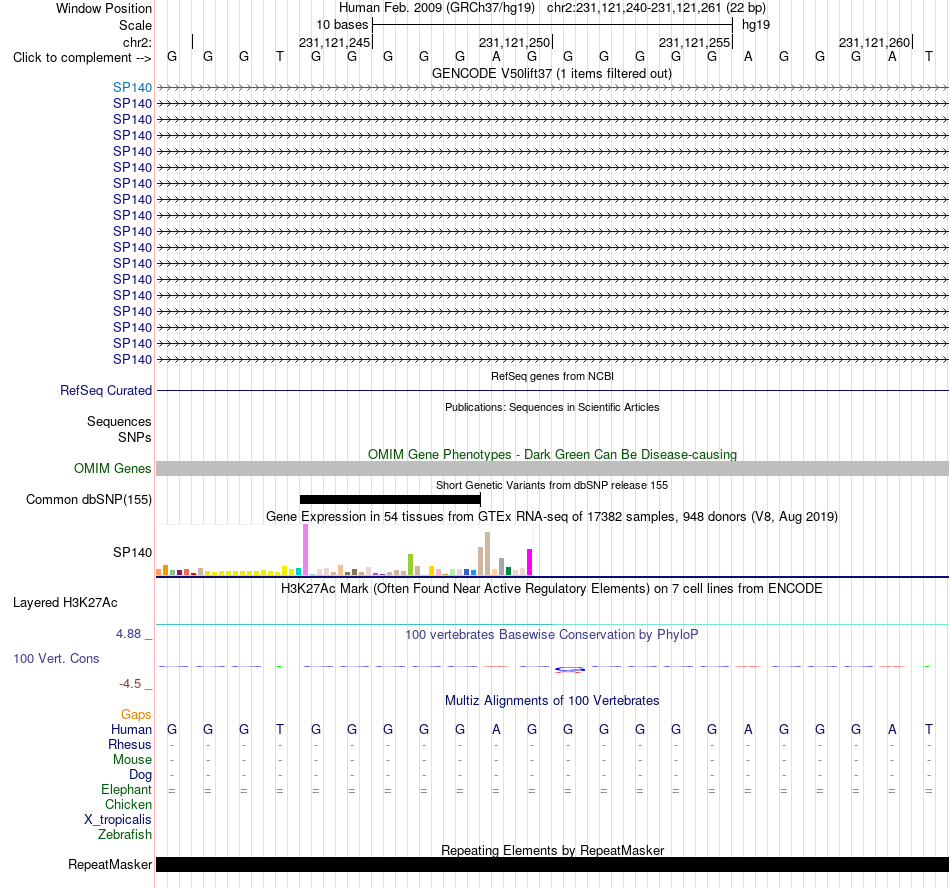Click the Rhesus species label
Viewport: 950px width, 888px height.
(130, 744)
